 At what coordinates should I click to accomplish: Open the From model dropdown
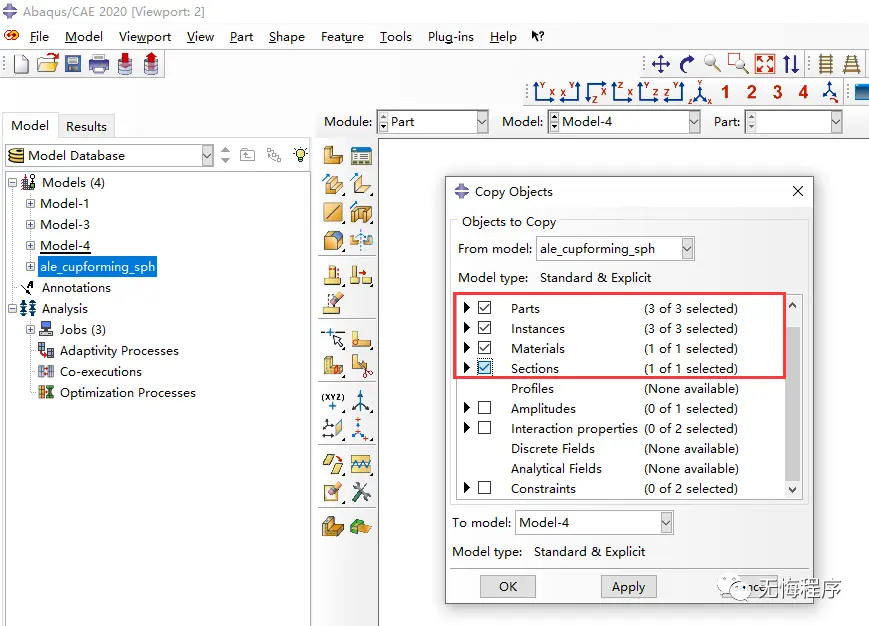point(687,249)
